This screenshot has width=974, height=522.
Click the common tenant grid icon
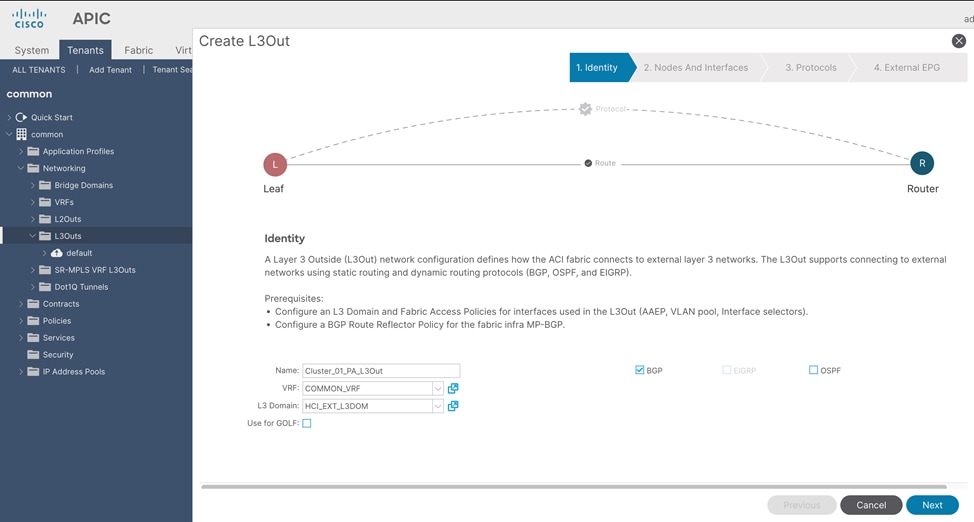tap(21, 134)
